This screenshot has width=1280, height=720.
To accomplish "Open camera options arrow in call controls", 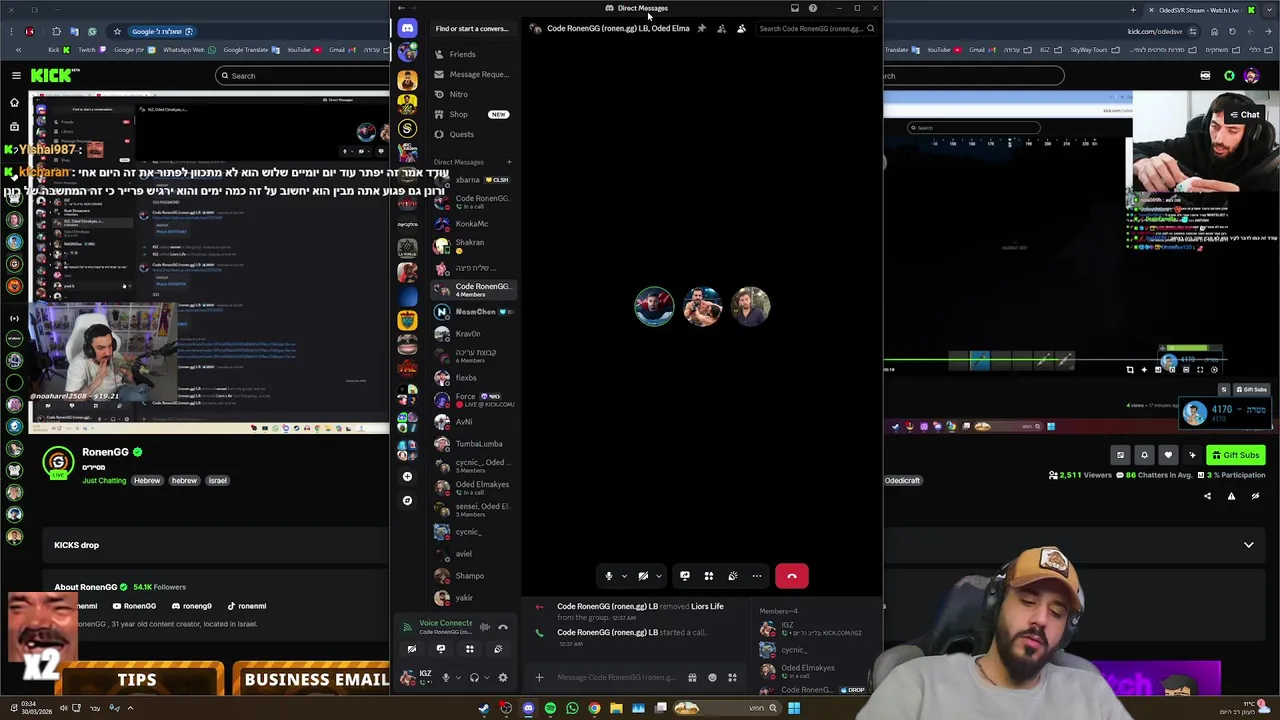I will 658,576.
